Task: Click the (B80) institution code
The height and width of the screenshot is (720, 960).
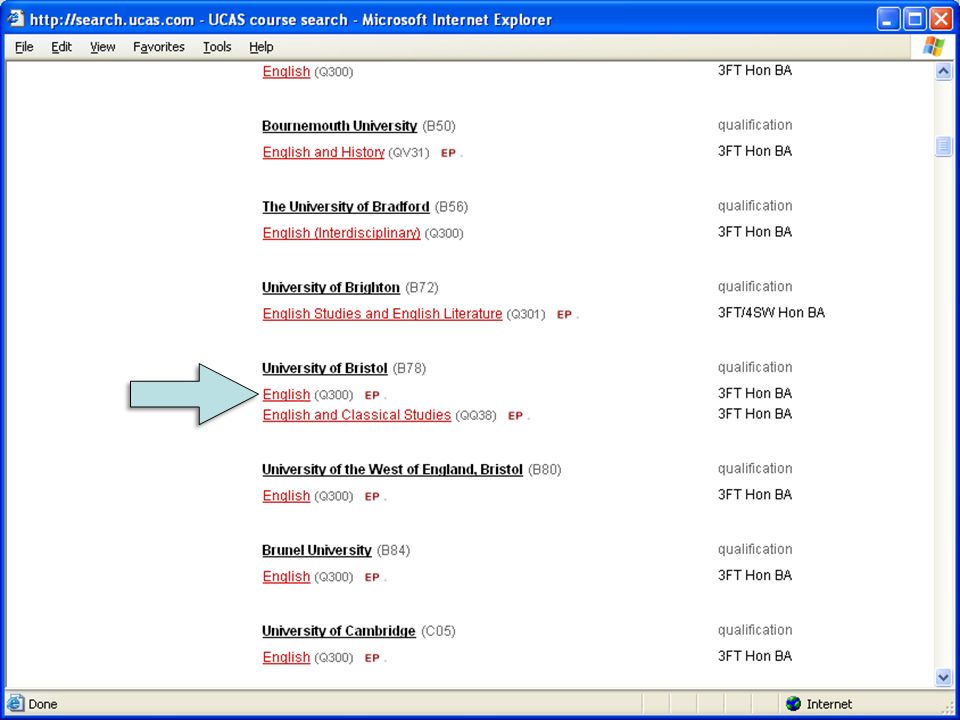Action: (544, 470)
